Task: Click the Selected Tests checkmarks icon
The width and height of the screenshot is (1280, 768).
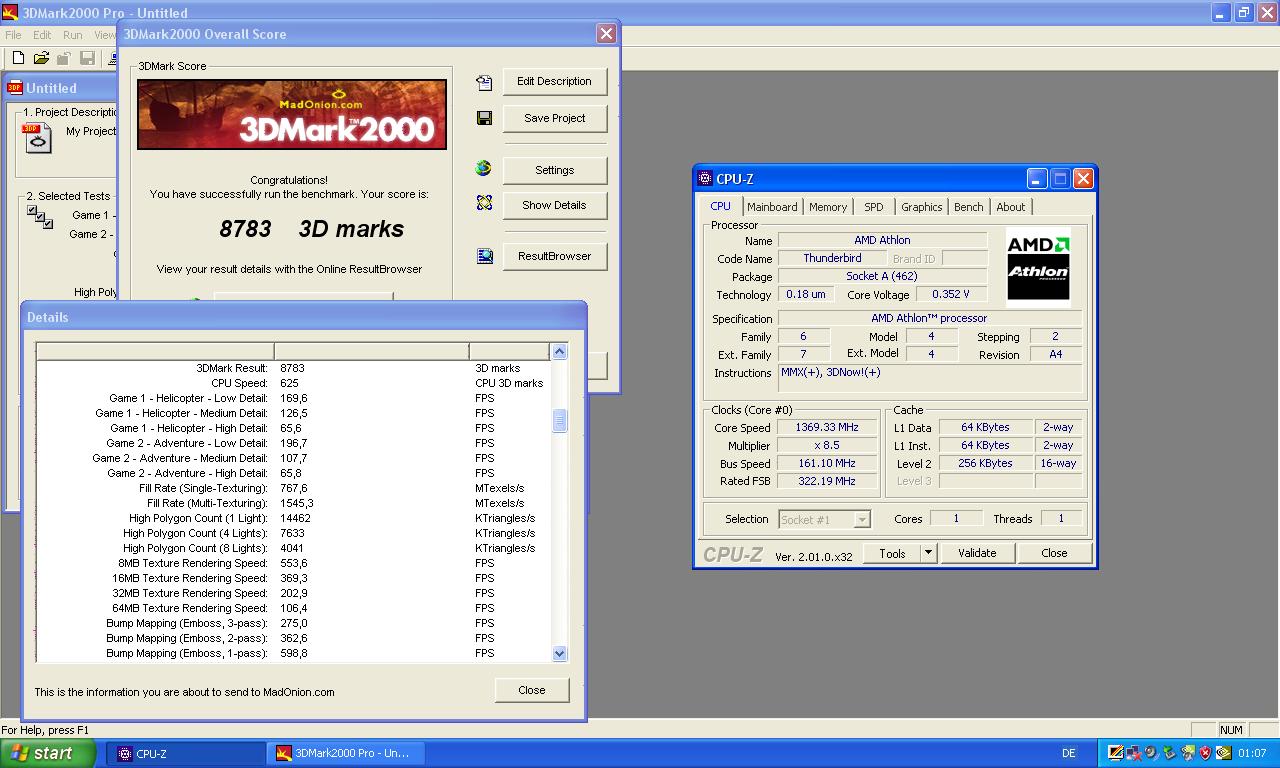Action: click(x=40, y=217)
